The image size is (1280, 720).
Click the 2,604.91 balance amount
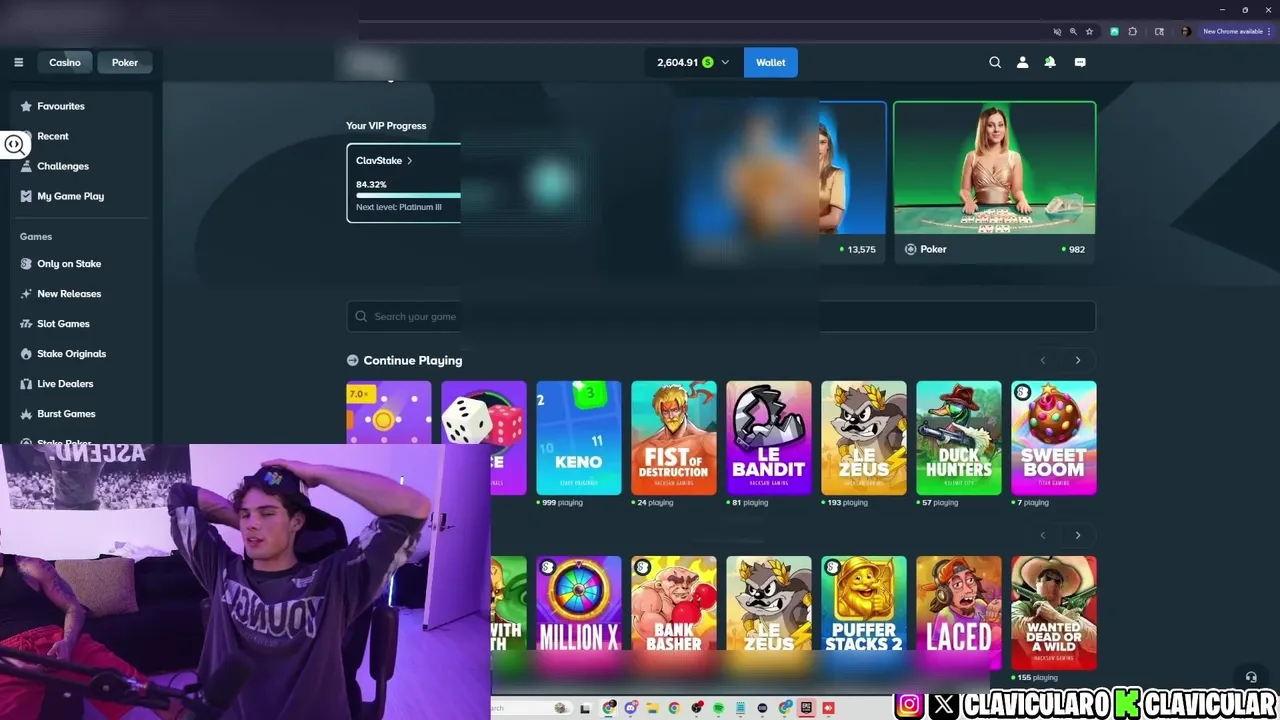coord(677,62)
